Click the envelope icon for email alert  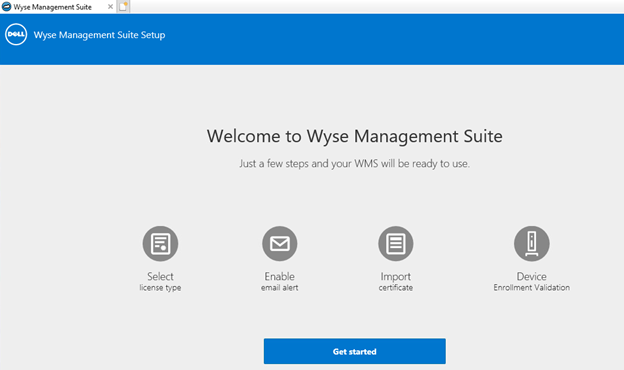click(280, 243)
